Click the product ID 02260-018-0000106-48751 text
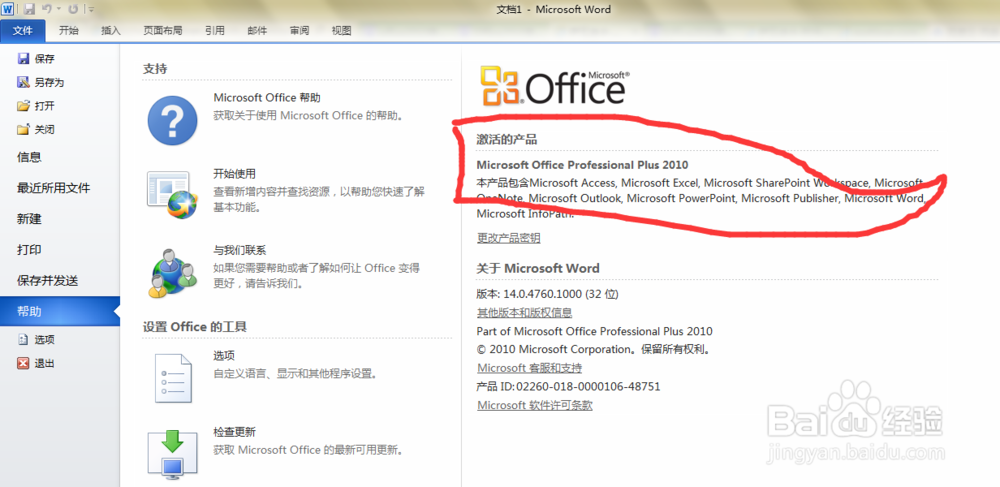 (x=588, y=386)
